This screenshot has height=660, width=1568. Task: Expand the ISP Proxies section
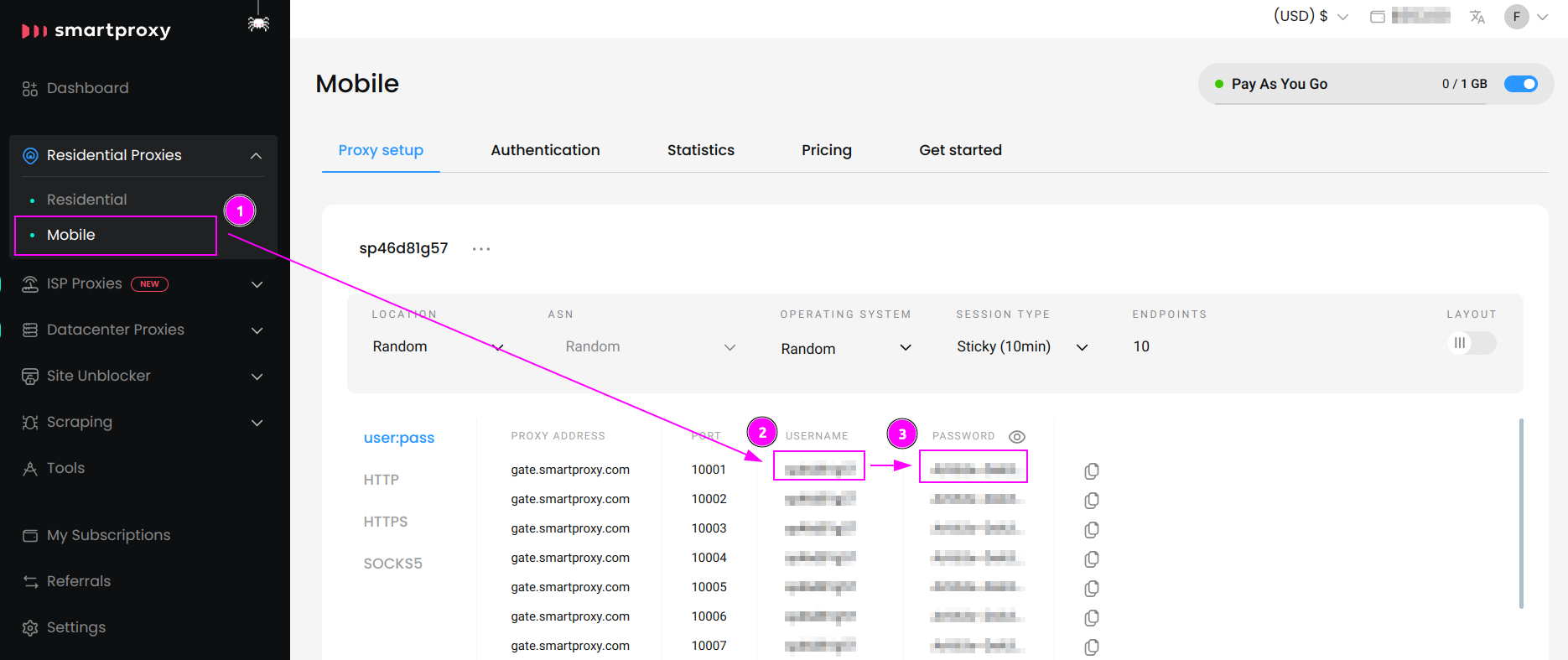(257, 285)
